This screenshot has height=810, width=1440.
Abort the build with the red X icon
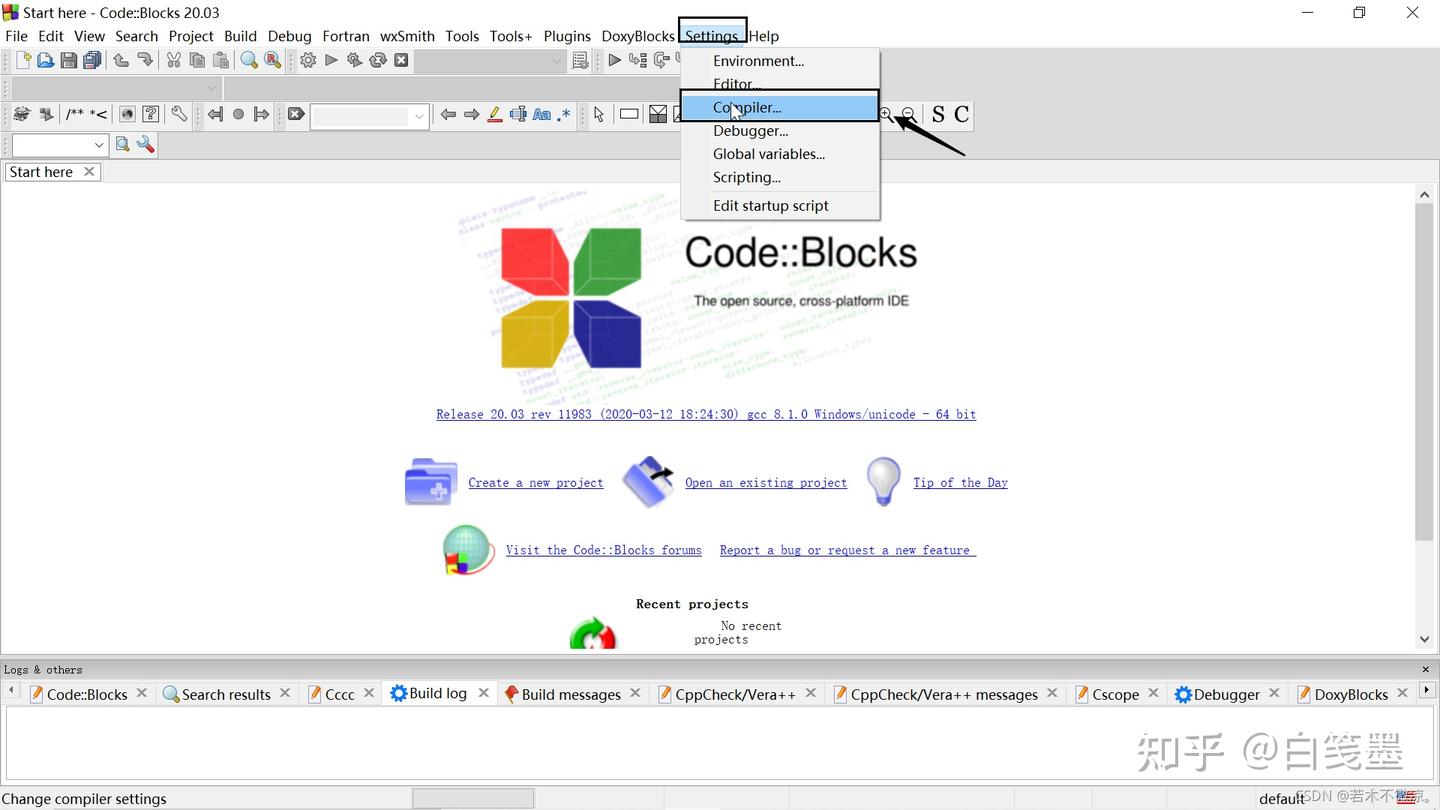(401, 60)
